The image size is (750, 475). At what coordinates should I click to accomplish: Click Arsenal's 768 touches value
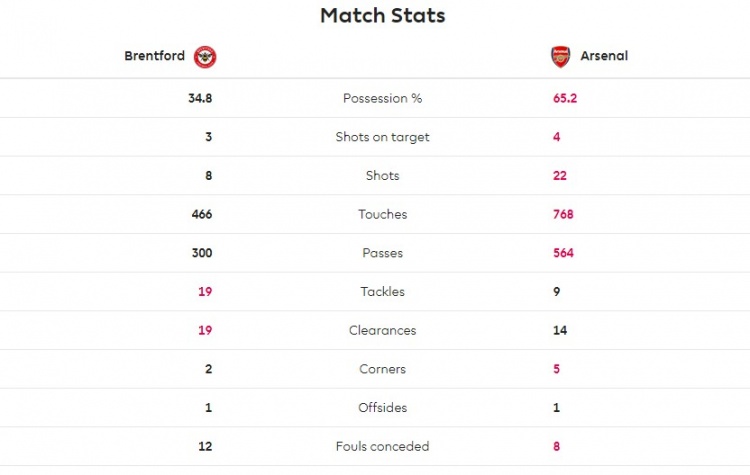click(x=563, y=214)
